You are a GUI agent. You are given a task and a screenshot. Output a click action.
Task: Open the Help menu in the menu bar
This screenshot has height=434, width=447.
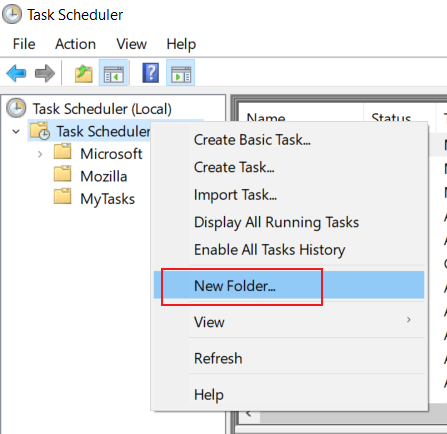(181, 44)
